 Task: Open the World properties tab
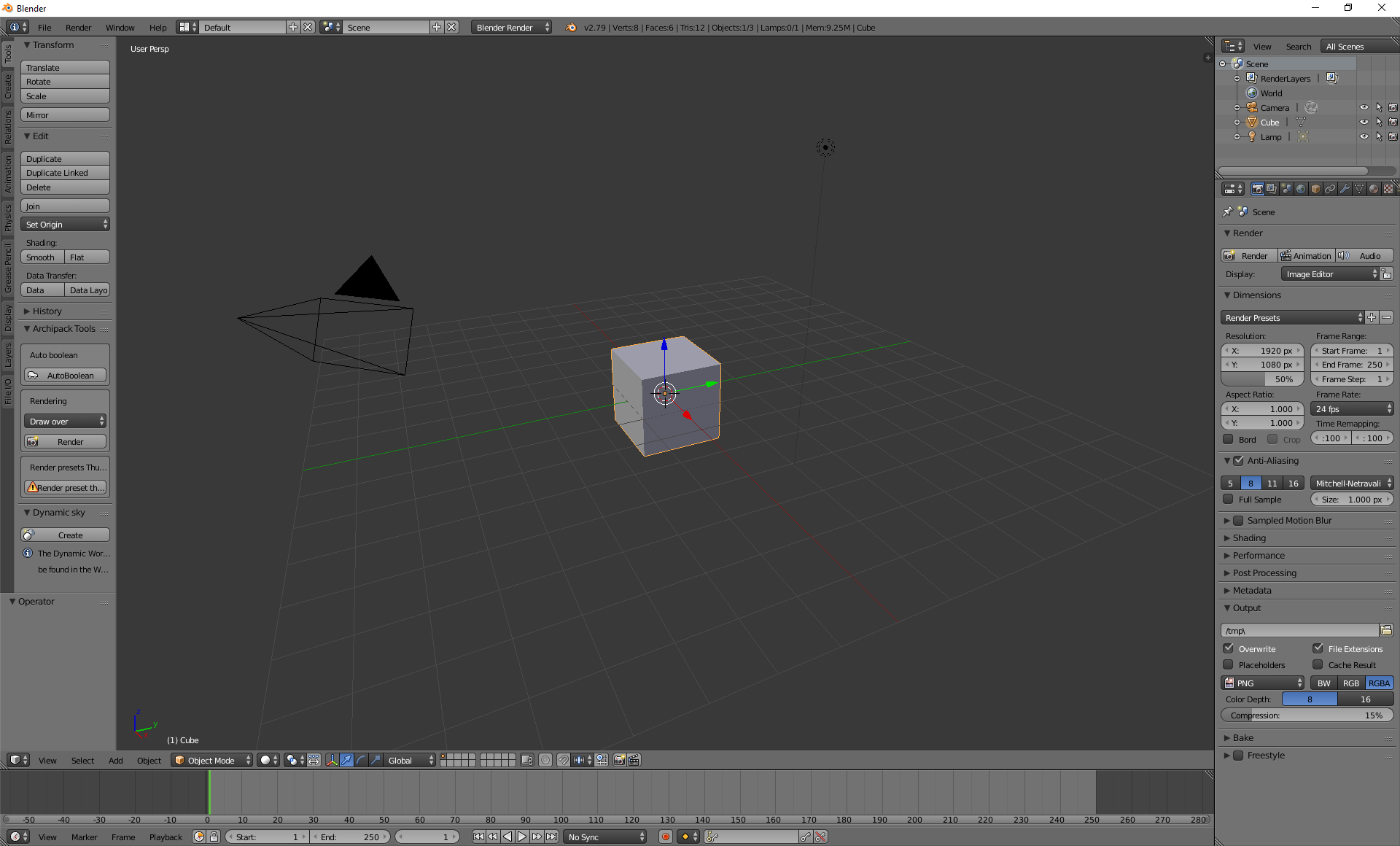(1301, 189)
